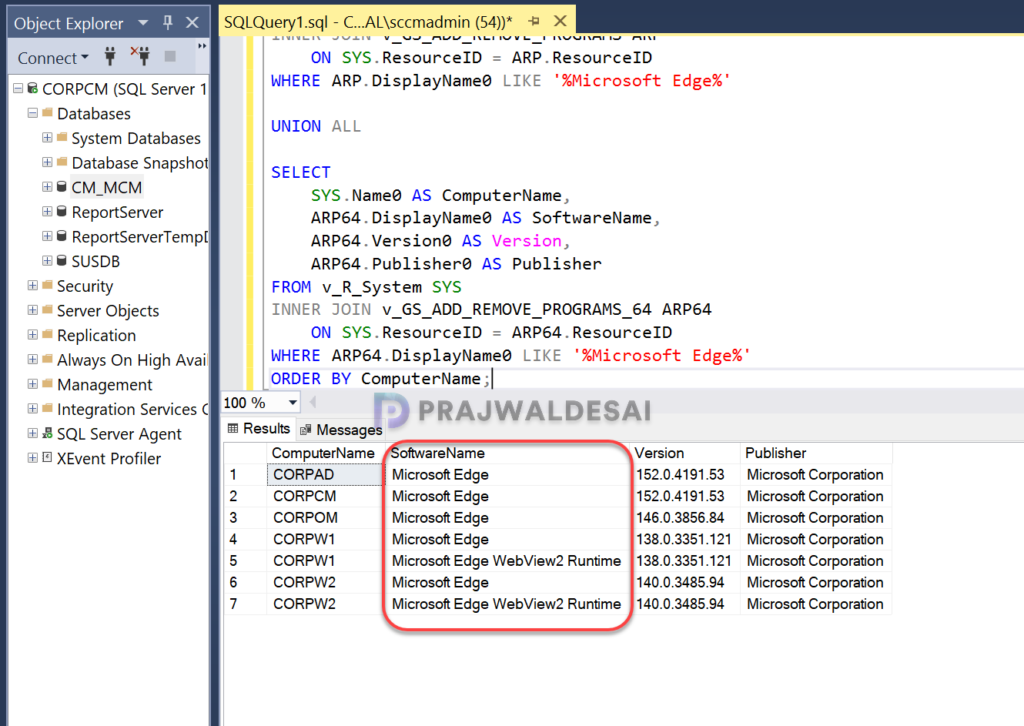Expand the Integration Services Catalogs folder
Viewport: 1024px width, 726px height.
pyautogui.click(x=33, y=409)
